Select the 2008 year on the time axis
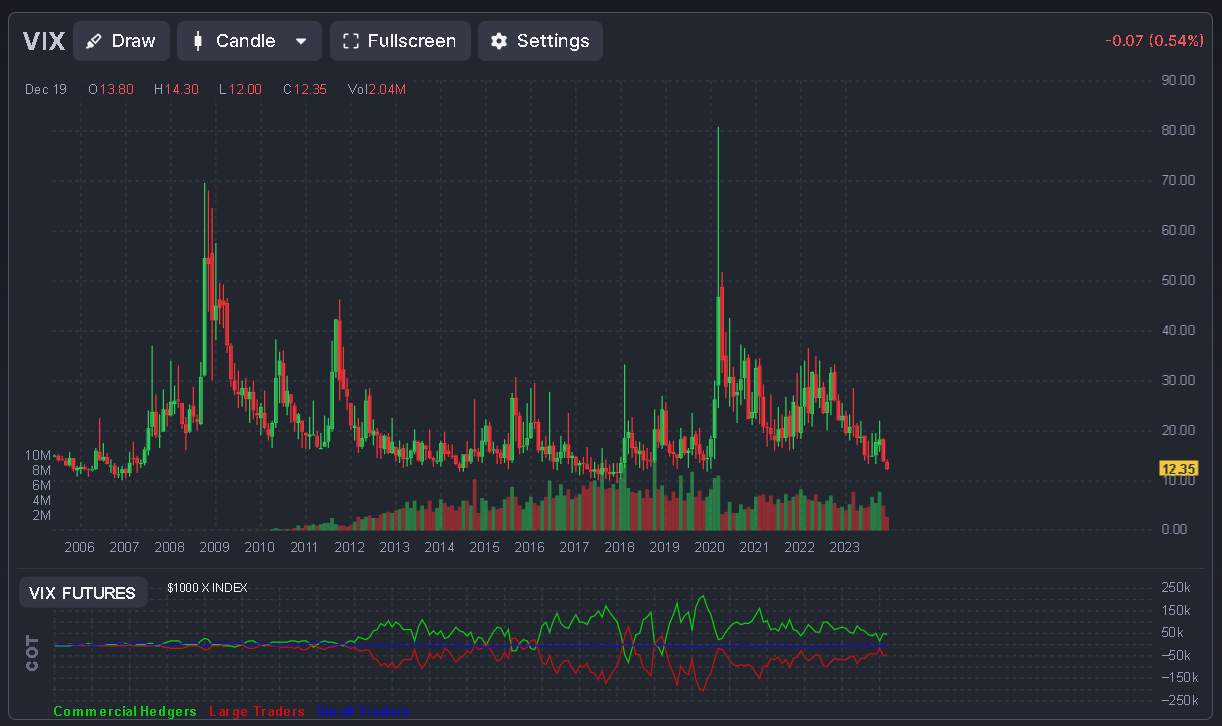Screen dimensions: 1222x726 click(169, 547)
